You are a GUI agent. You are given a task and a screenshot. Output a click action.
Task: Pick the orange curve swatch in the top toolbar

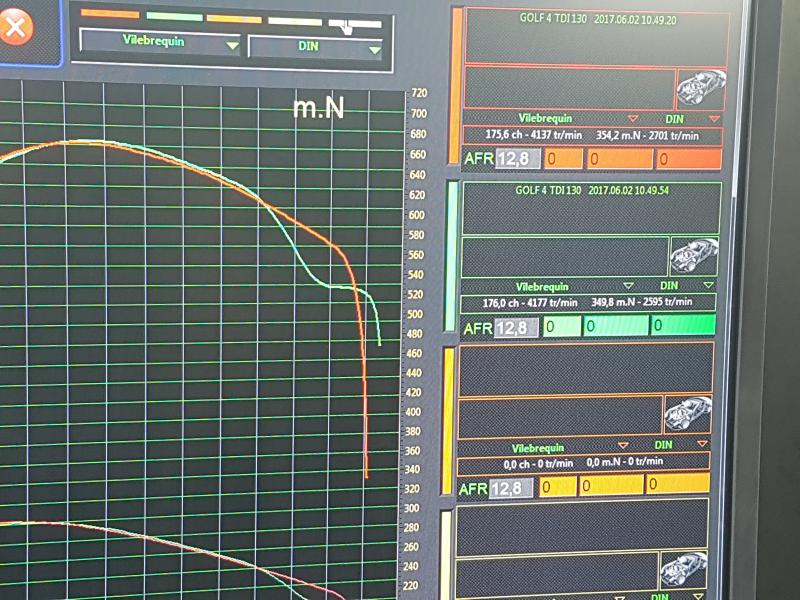click(110, 14)
